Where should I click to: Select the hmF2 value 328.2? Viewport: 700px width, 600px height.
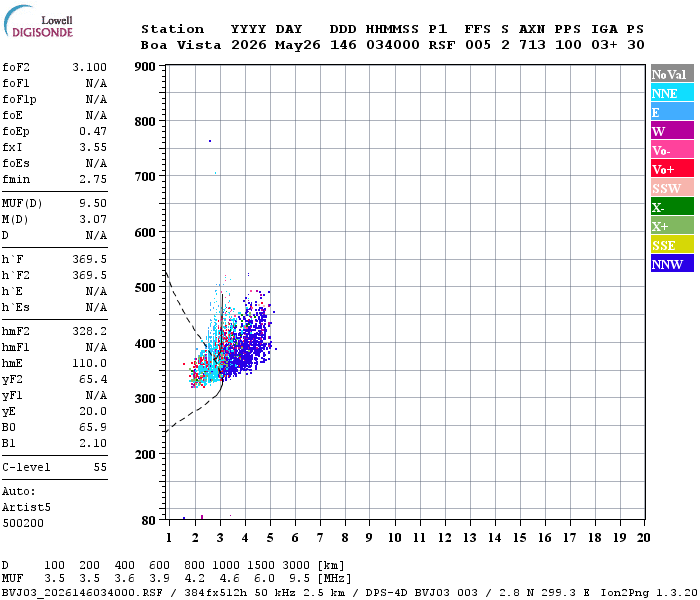(x=89, y=331)
